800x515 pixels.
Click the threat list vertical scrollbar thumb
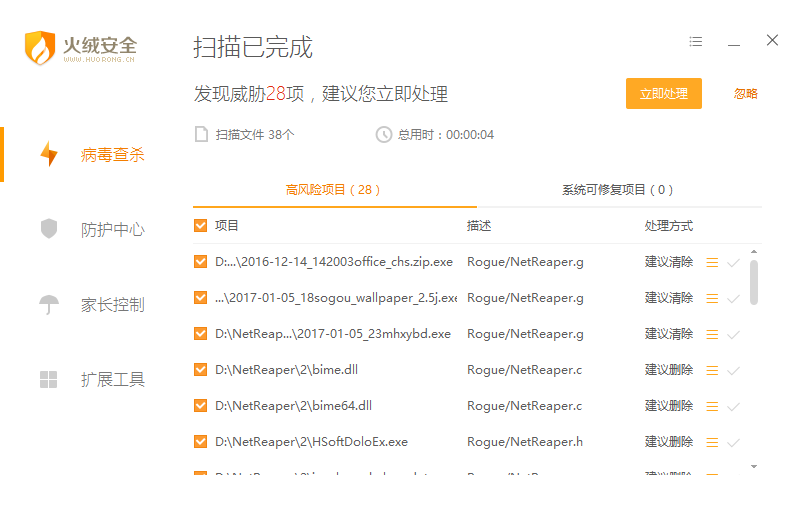[753, 280]
